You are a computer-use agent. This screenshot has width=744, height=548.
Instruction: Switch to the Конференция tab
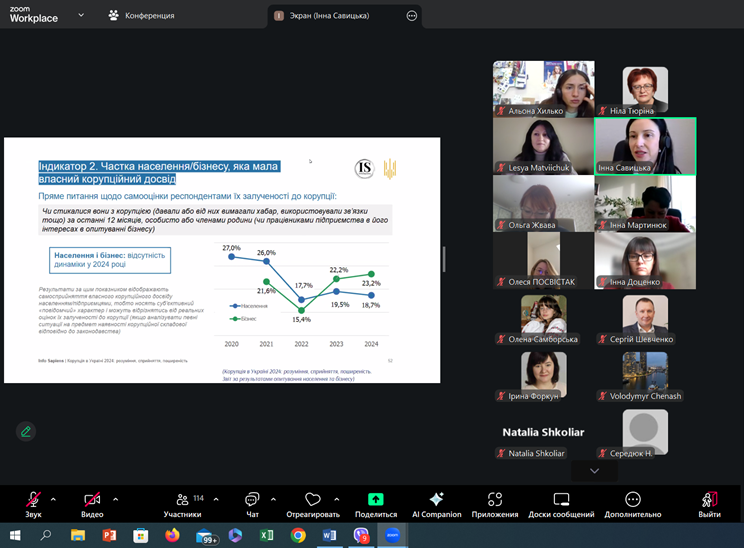point(142,16)
